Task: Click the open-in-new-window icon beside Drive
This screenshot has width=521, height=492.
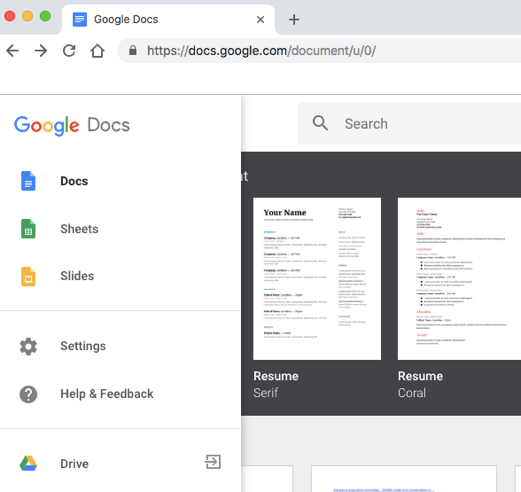Action: pyautogui.click(x=213, y=462)
